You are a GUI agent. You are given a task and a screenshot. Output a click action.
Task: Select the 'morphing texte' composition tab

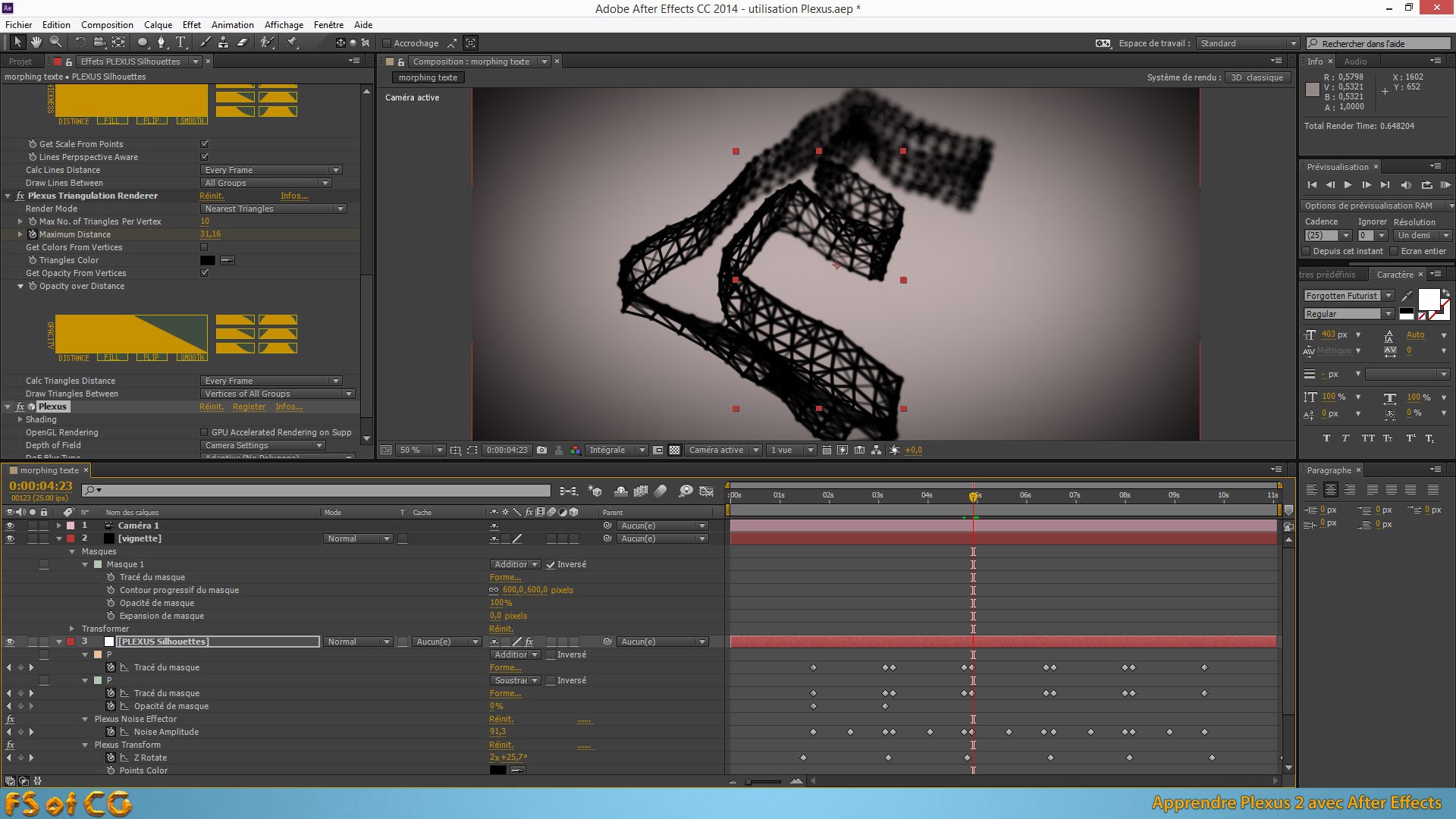(427, 76)
